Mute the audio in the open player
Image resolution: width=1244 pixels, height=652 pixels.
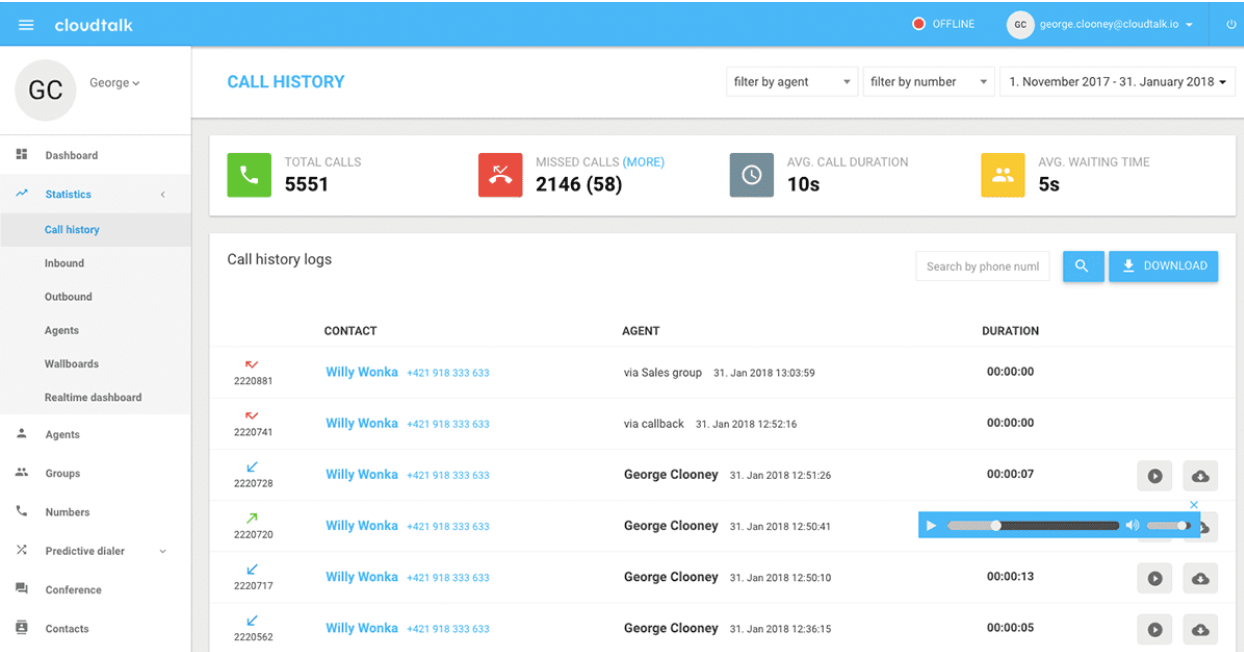coord(1133,525)
